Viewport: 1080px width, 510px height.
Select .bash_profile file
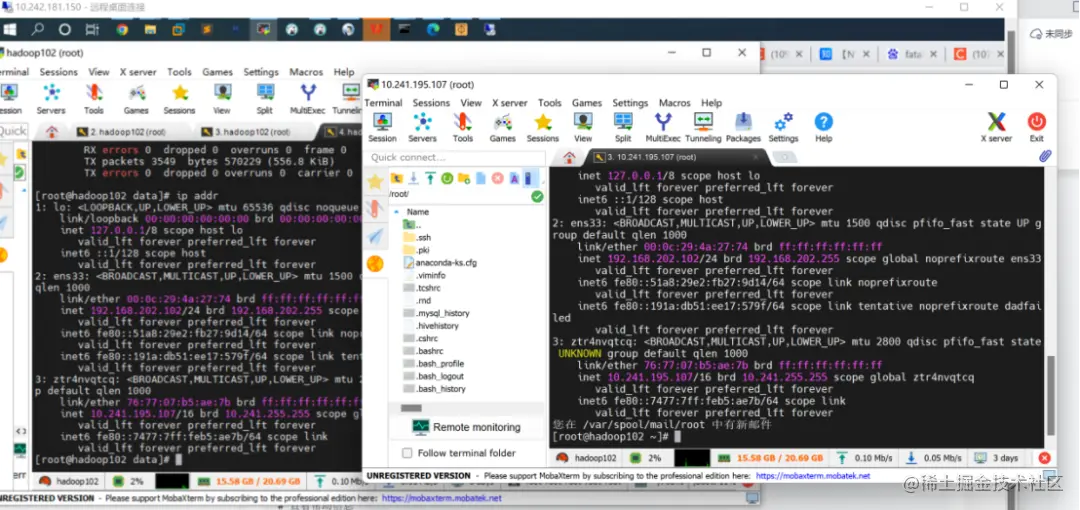click(433, 363)
